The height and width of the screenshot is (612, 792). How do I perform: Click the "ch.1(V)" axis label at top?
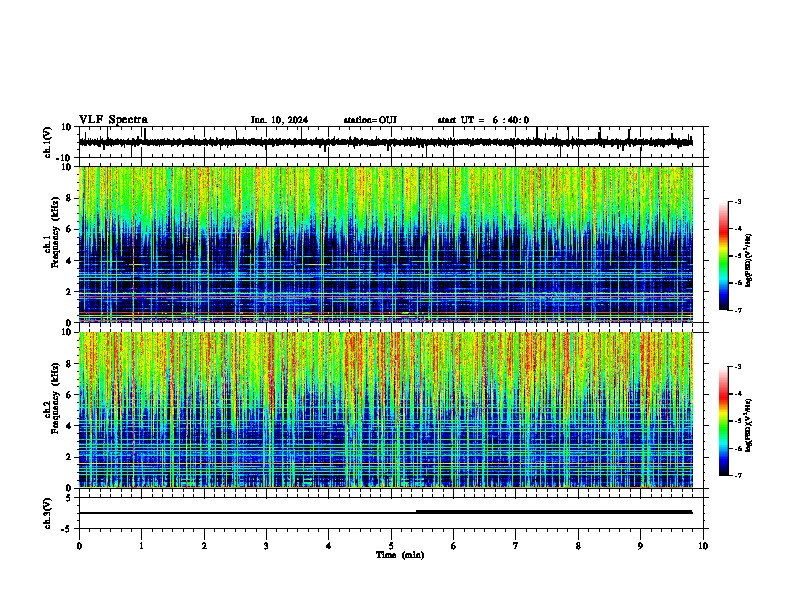point(48,142)
